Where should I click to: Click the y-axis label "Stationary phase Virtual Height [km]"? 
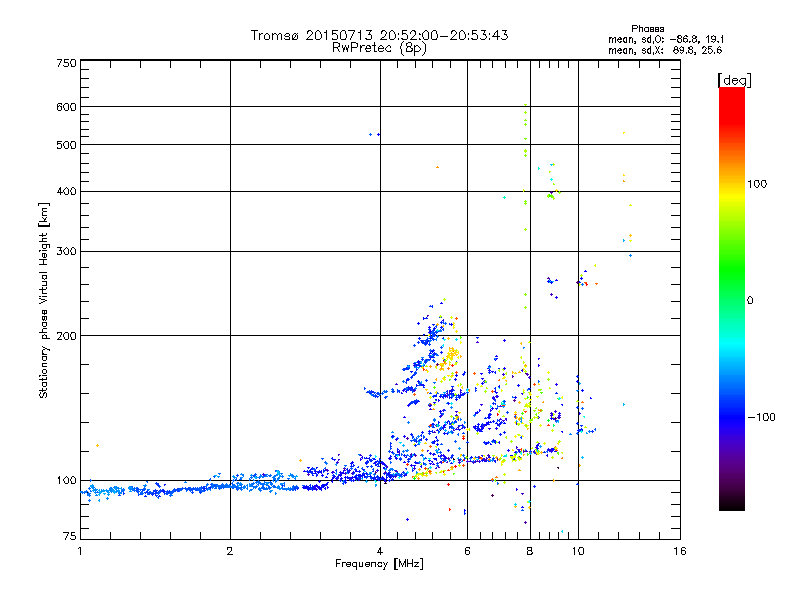coord(43,301)
